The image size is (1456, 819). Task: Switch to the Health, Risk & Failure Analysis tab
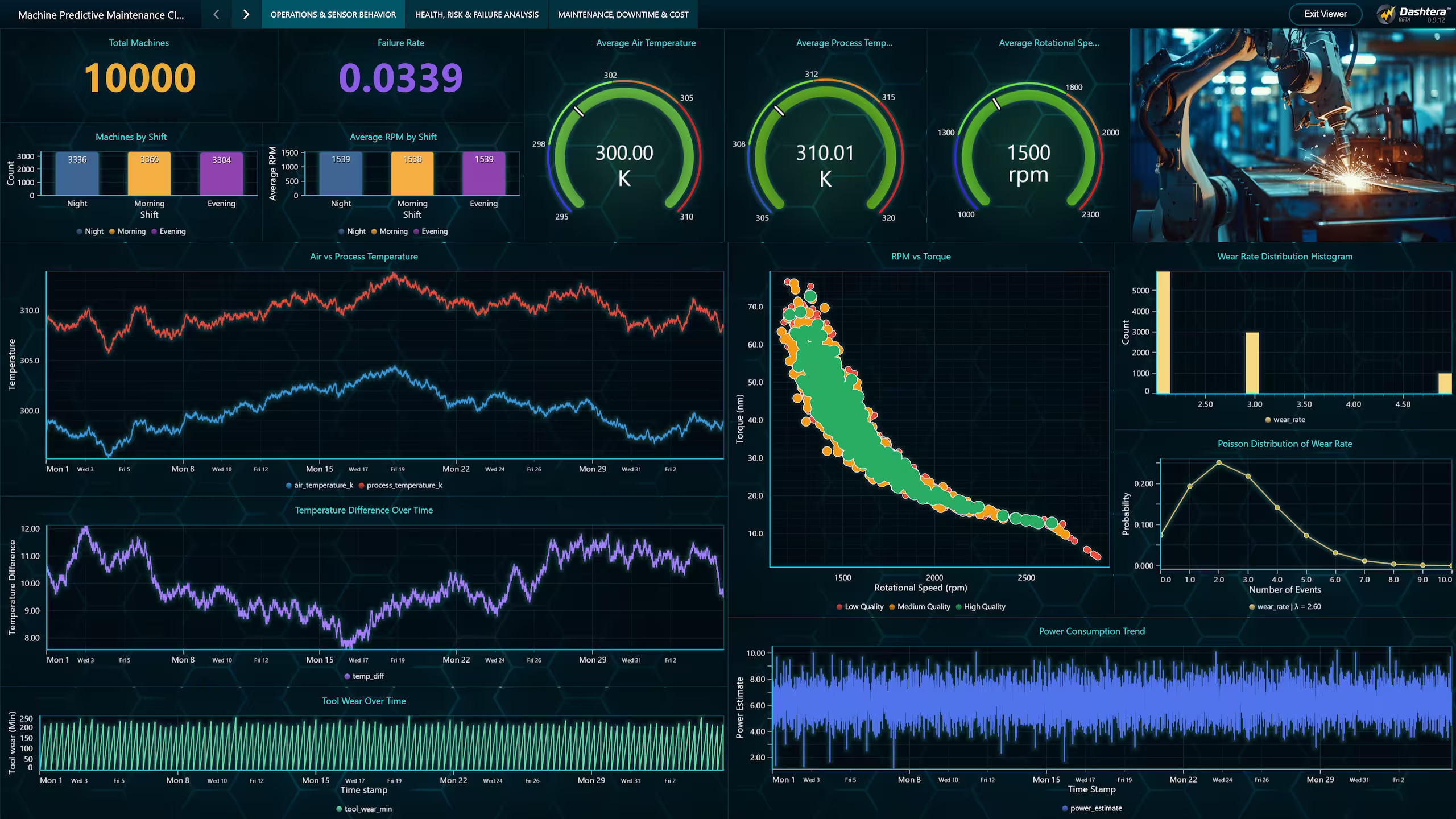coord(477,14)
